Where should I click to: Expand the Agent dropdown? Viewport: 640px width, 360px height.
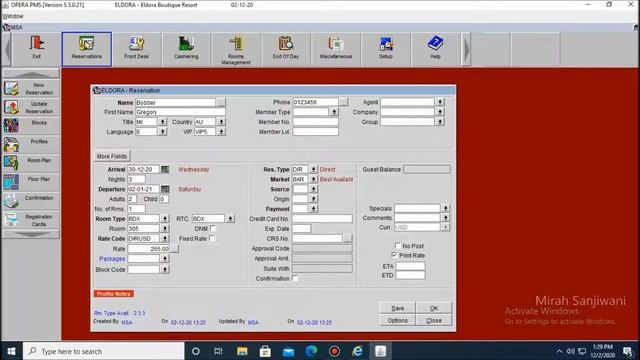pos(440,102)
